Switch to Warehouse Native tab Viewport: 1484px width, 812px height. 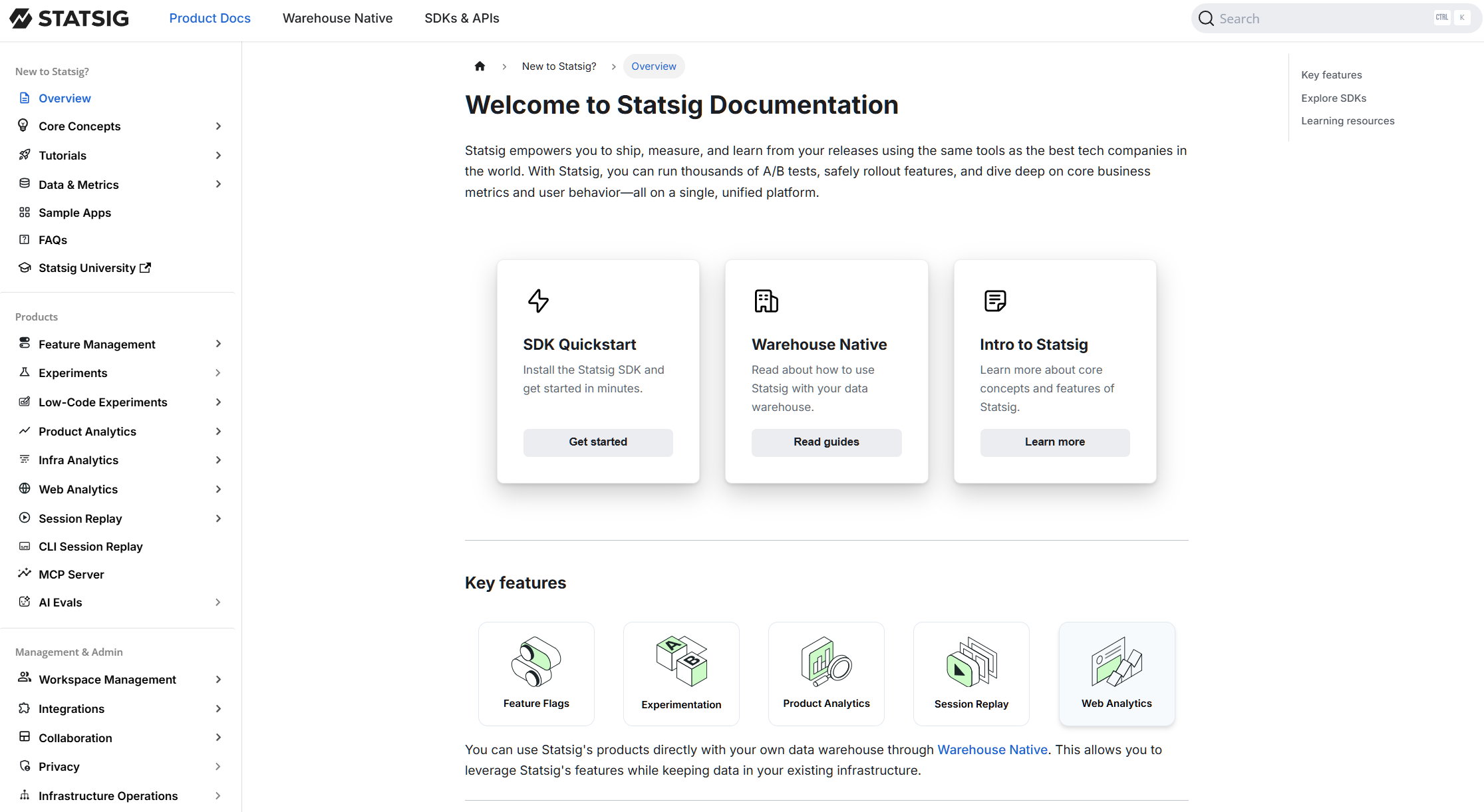point(337,19)
